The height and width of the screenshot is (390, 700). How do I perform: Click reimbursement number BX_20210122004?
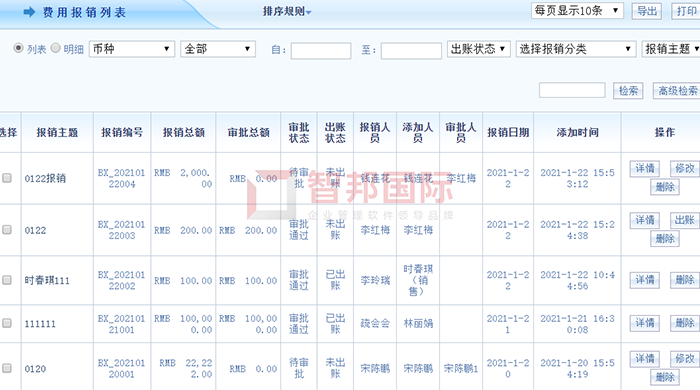(x=121, y=178)
